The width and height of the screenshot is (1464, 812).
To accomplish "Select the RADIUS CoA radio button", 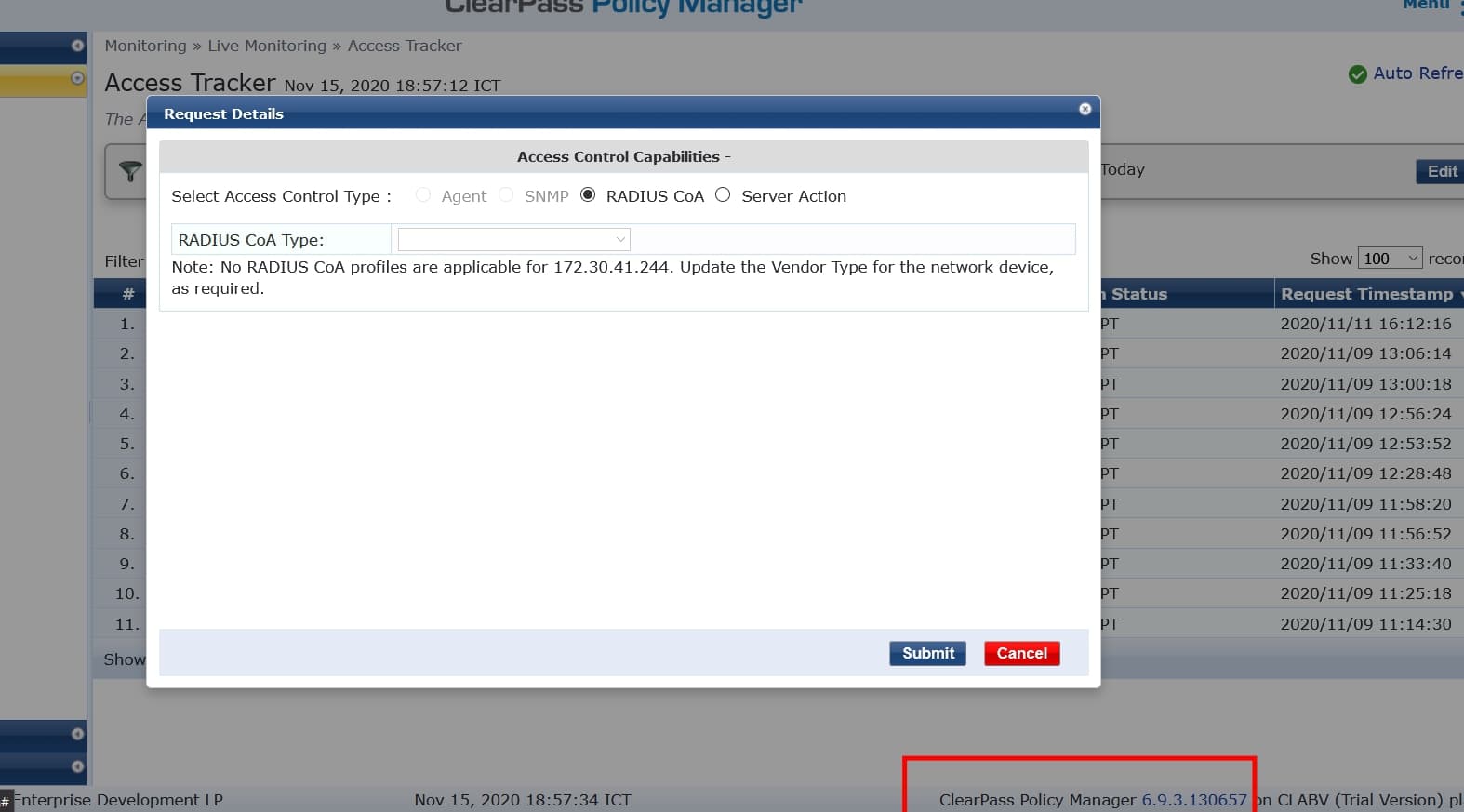I will tap(588, 194).
